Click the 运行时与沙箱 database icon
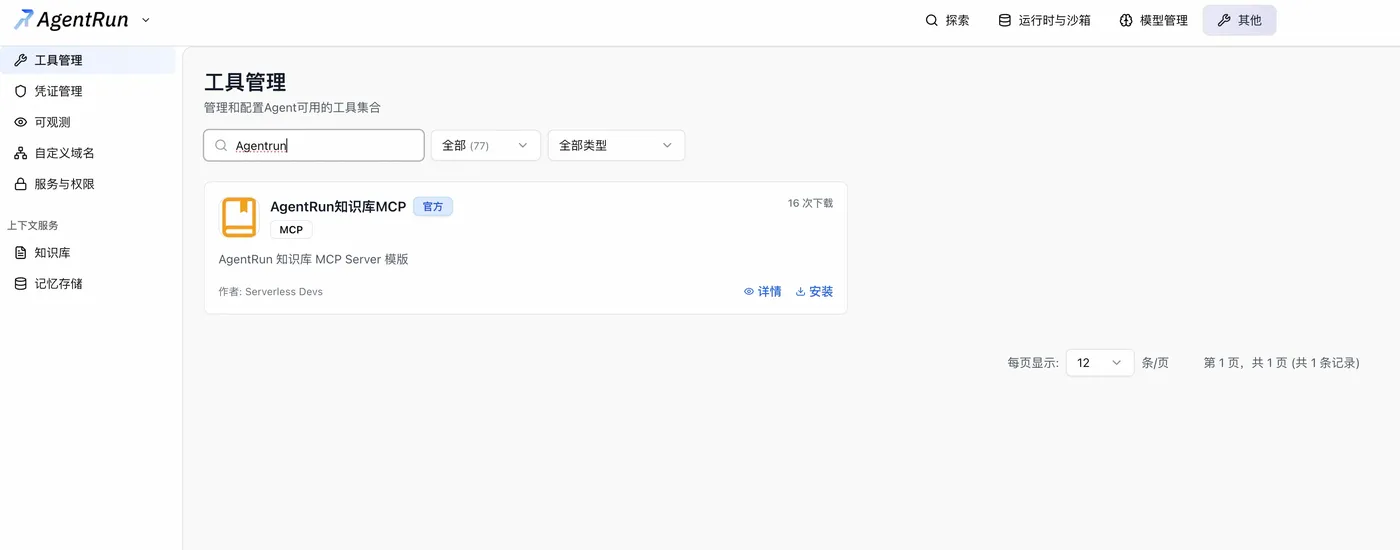1400x550 pixels. coord(1005,20)
